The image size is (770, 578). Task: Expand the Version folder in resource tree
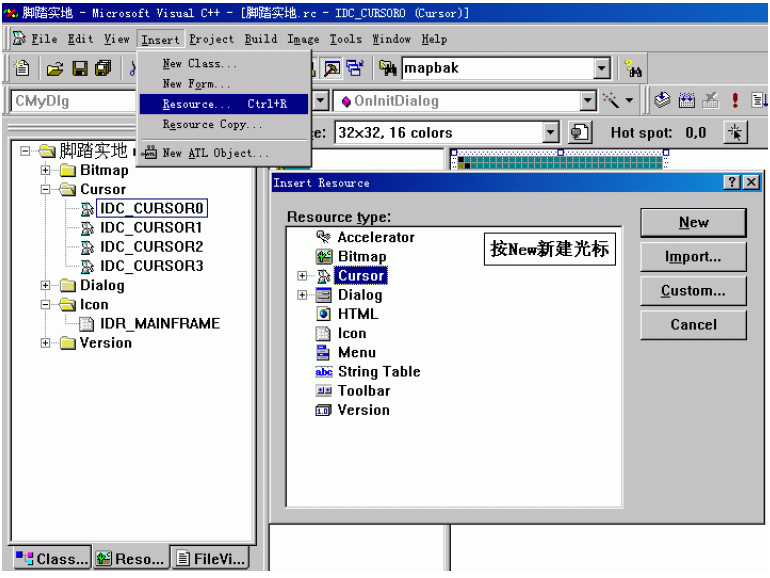tap(45, 343)
